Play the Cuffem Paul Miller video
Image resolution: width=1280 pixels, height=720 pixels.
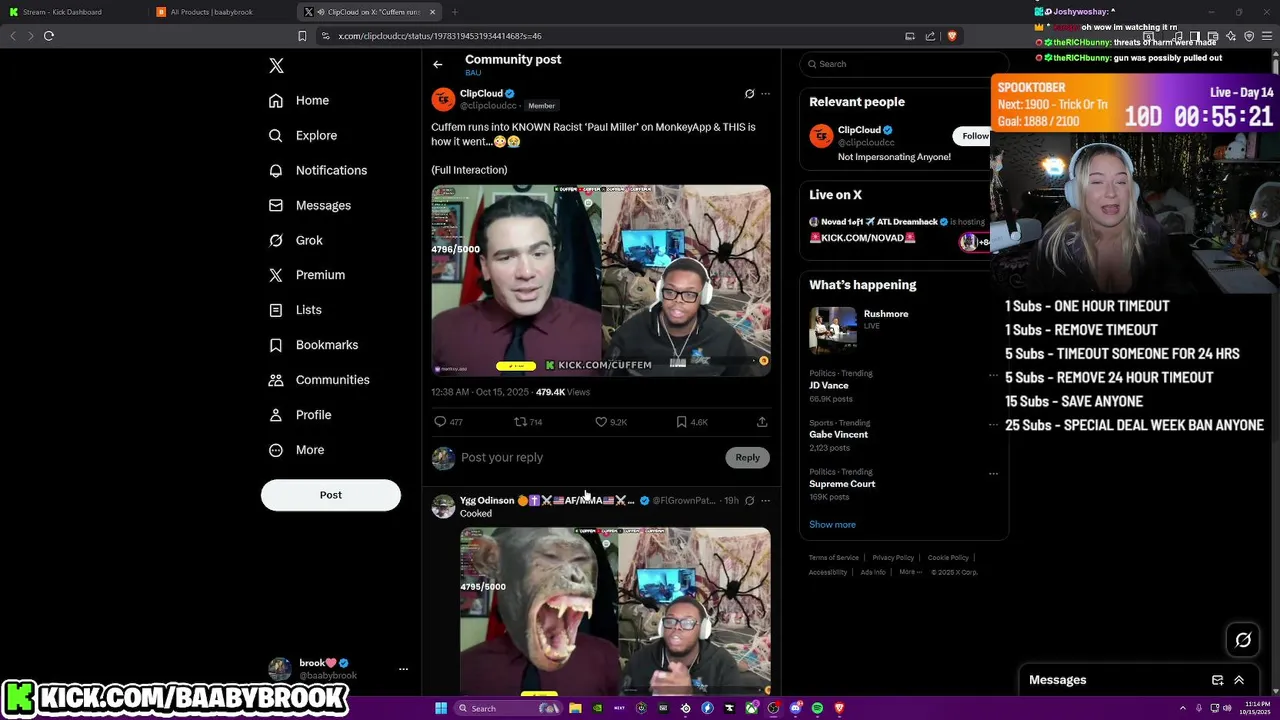tap(601, 280)
